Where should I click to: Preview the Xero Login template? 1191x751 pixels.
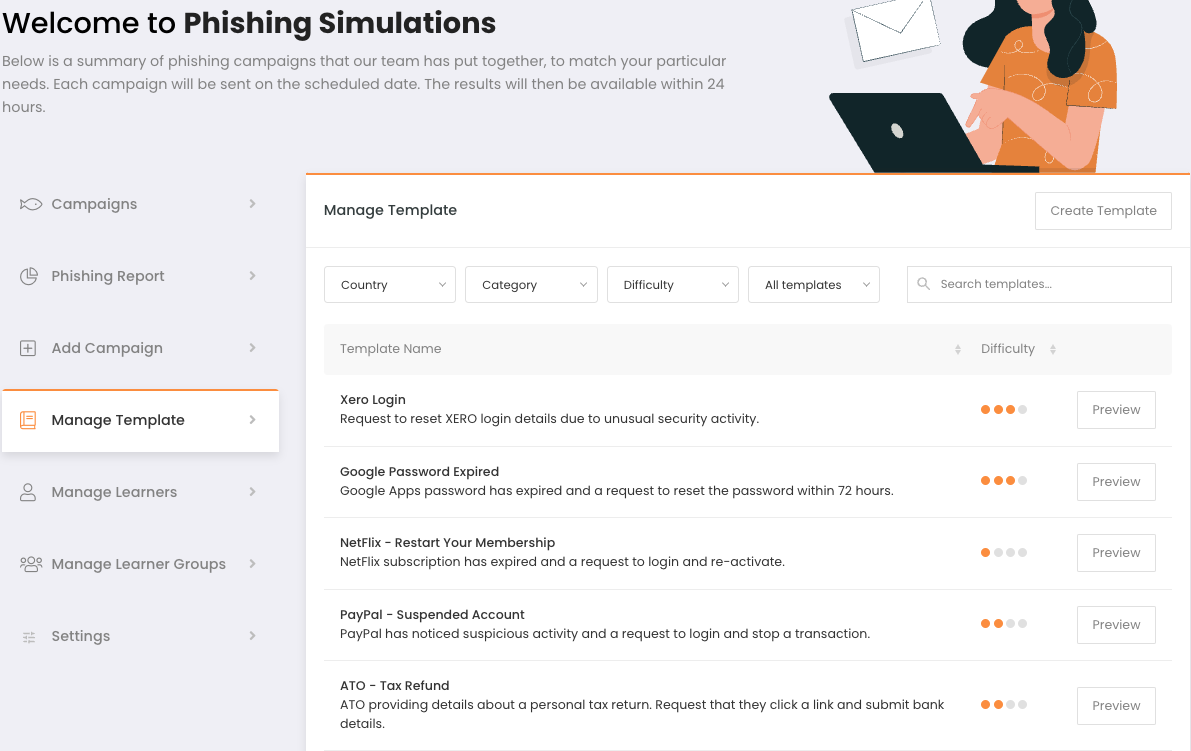point(1116,410)
